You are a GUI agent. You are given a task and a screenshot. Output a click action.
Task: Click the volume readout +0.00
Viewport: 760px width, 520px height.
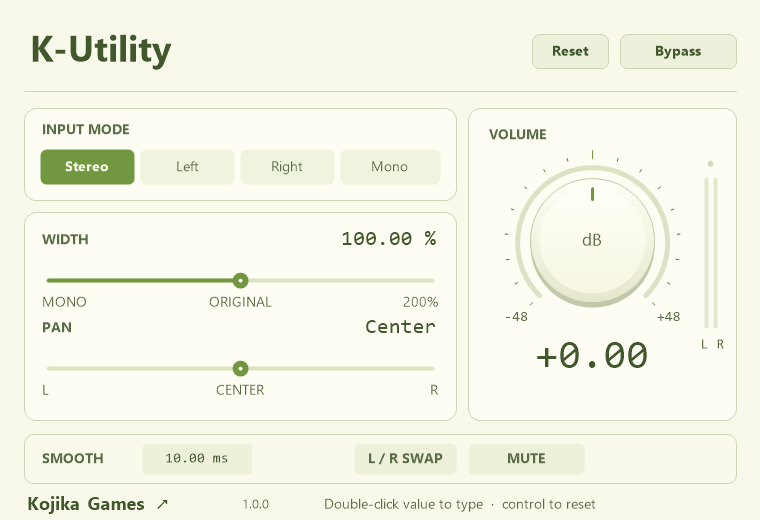tap(592, 355)
